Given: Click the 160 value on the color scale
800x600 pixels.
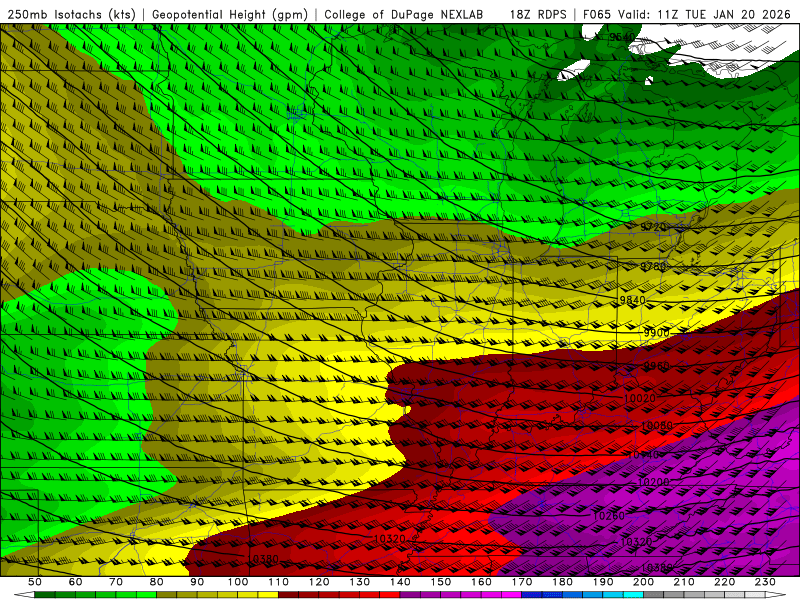Looking at the screenshot, I should 481,582.
